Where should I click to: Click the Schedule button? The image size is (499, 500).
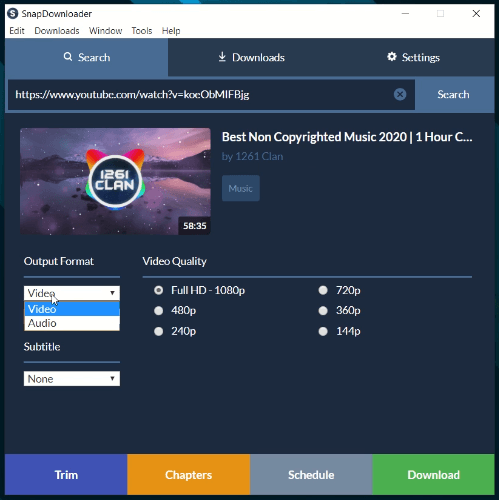click(x=311, y=475)
